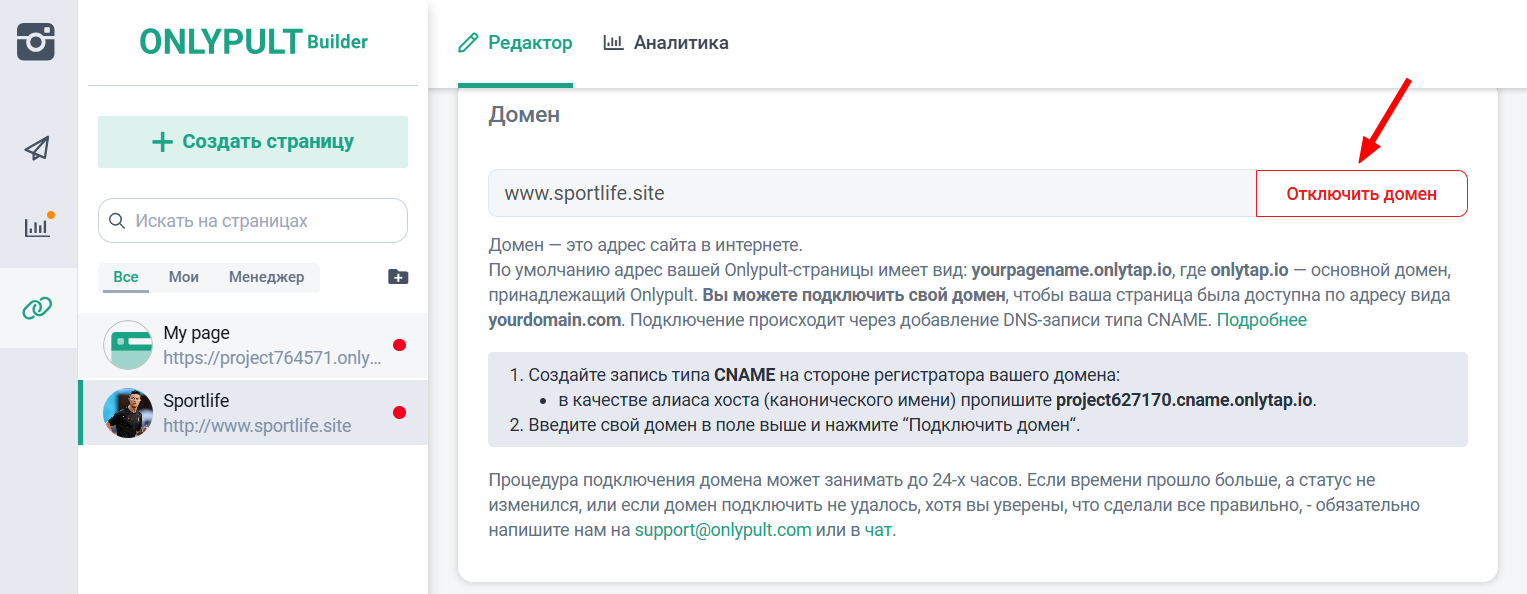
Task: Open the bar chart analytics sidebar icon
Action: (37, 227)
